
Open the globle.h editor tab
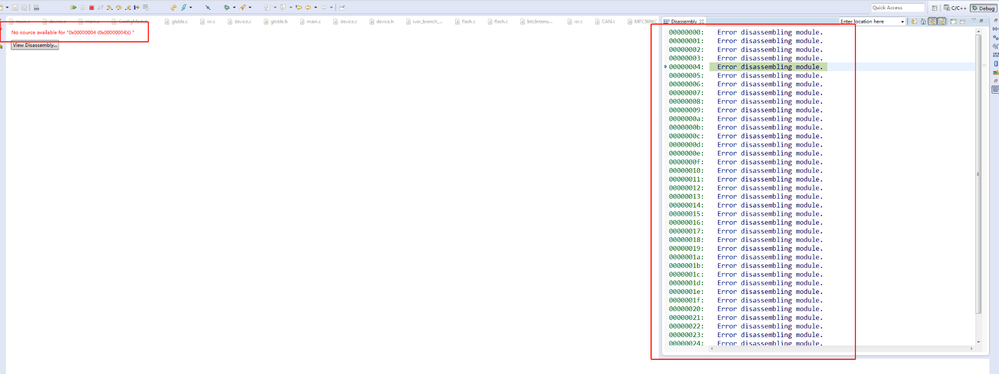point(275,22)
